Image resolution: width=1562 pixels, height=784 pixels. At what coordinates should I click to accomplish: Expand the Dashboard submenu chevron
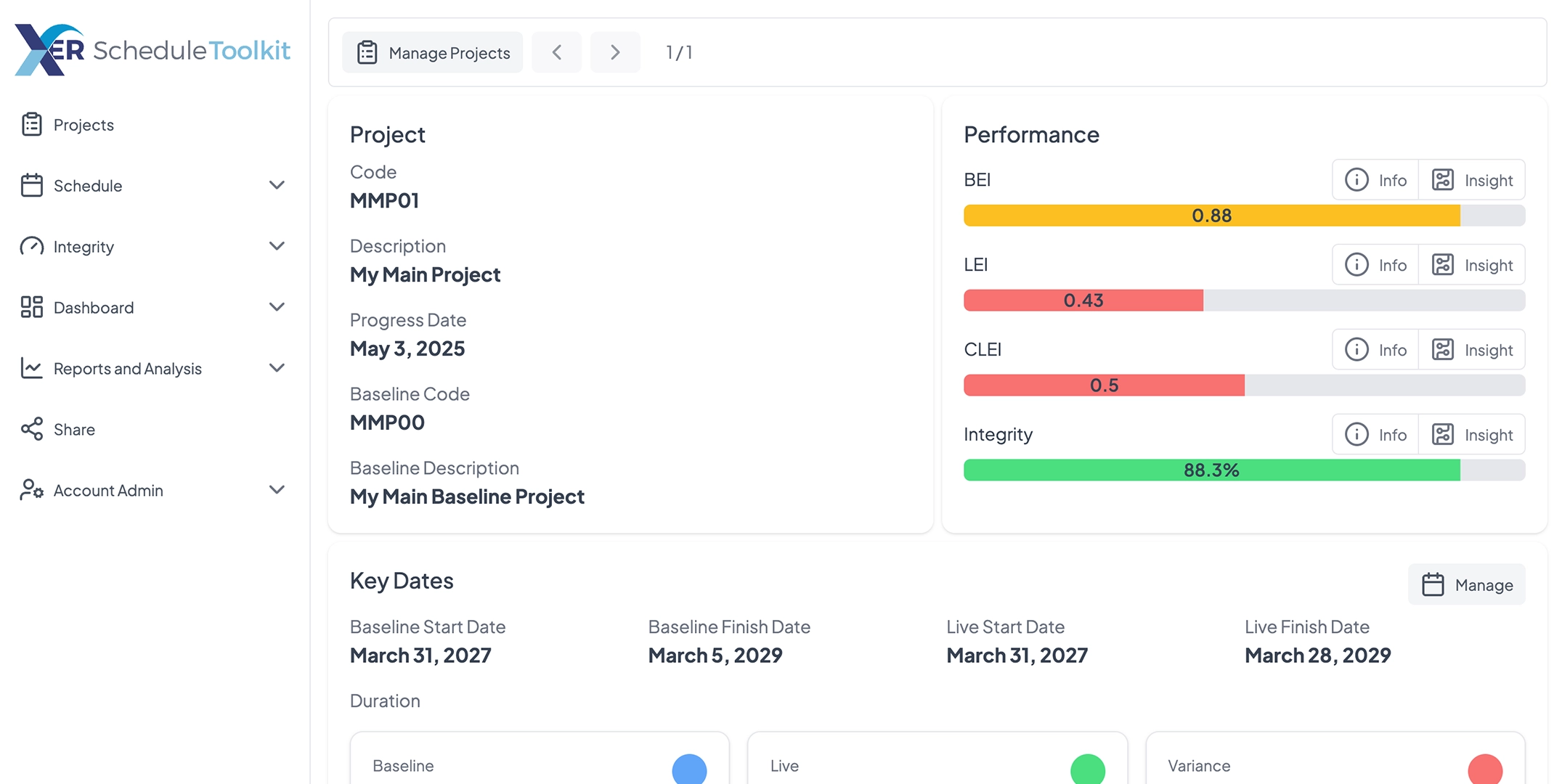277,307
